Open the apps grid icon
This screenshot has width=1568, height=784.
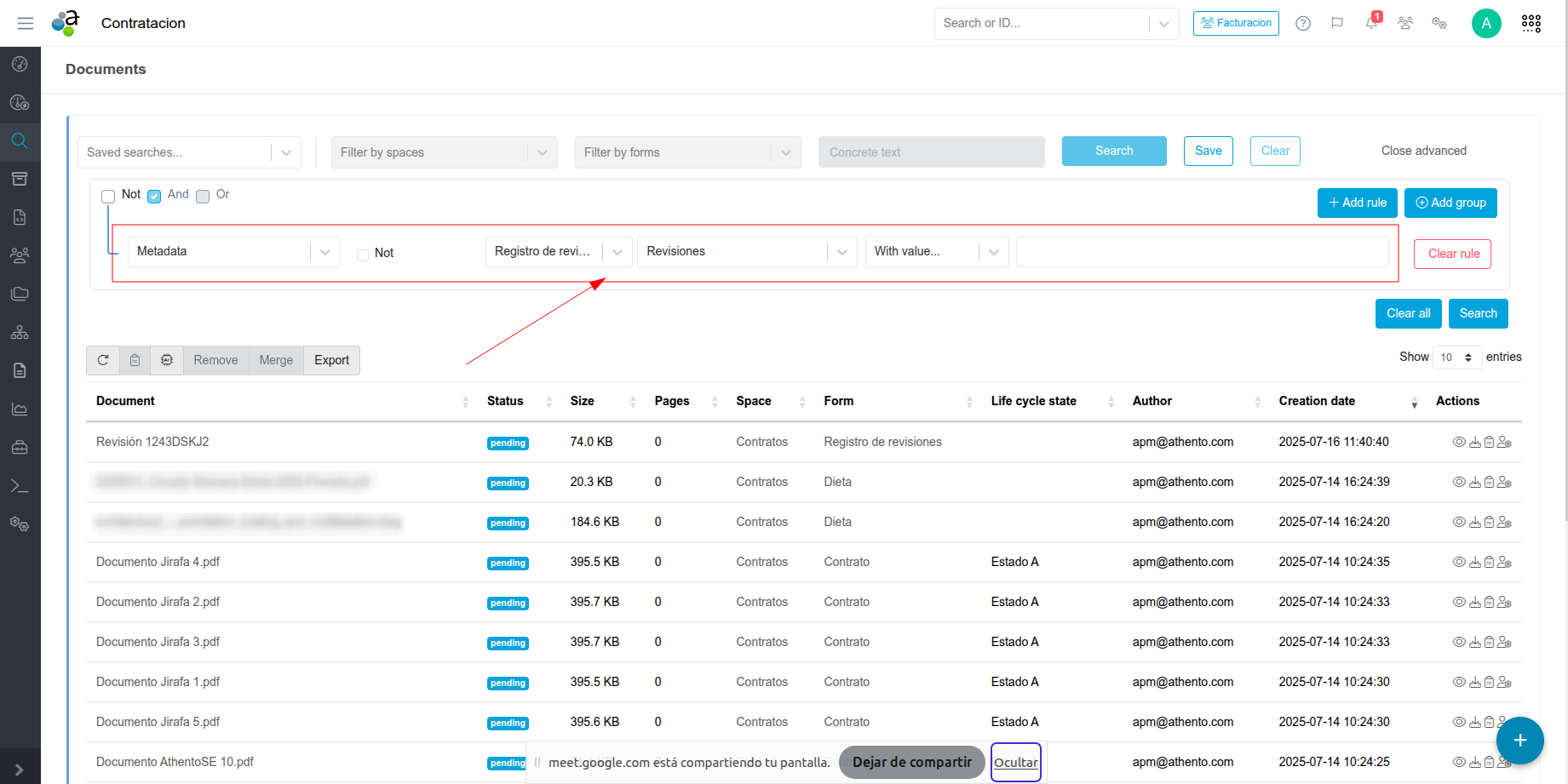(x=1531, y=23)
